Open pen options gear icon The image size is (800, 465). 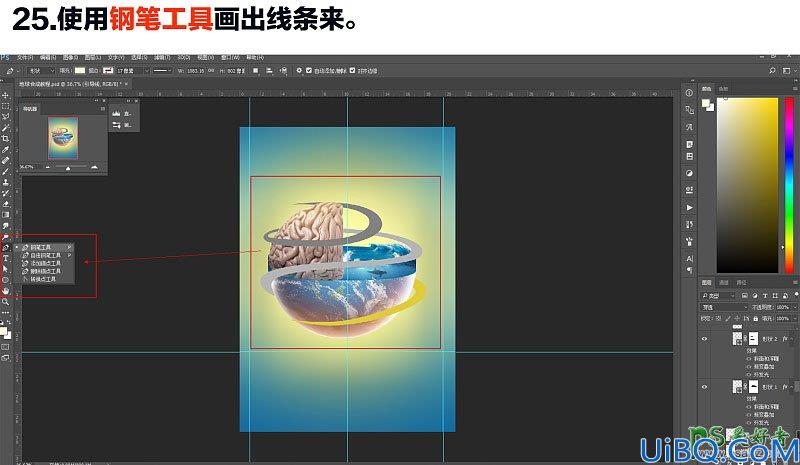(x=299, y=70)
